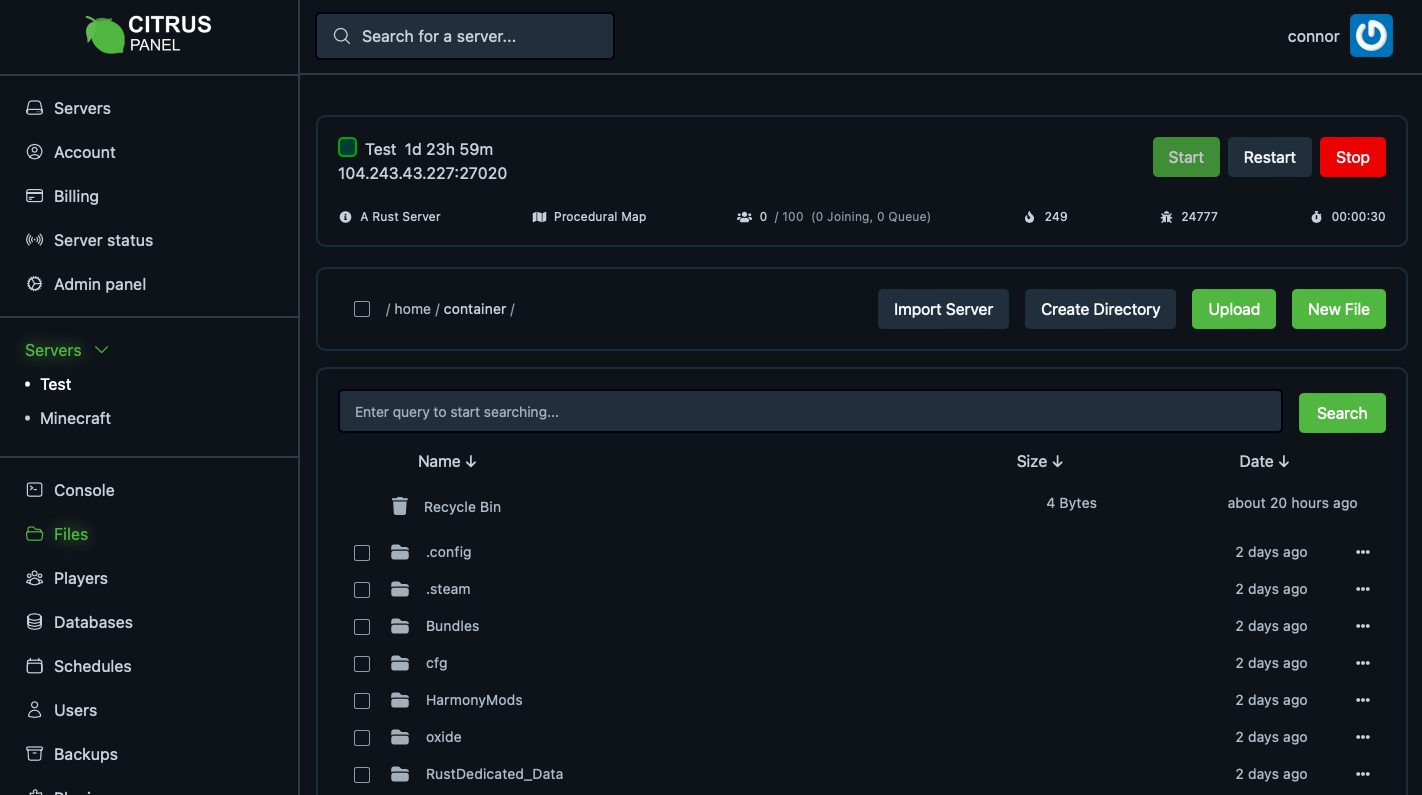
Task: Click the Server status signal icon
Action: pyautogui.click(x=33, y=240)
